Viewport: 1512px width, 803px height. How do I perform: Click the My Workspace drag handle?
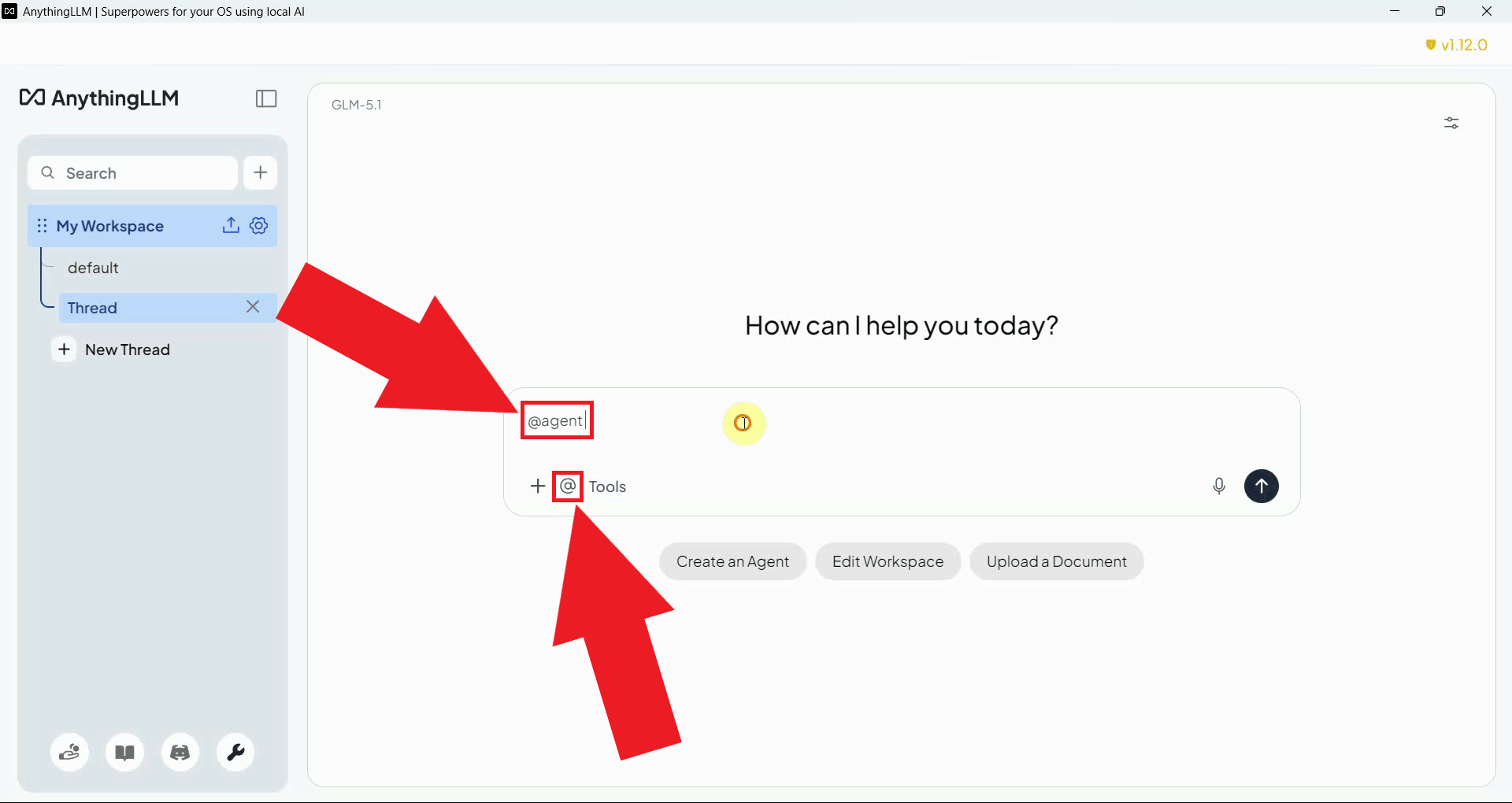coord(42,226)
